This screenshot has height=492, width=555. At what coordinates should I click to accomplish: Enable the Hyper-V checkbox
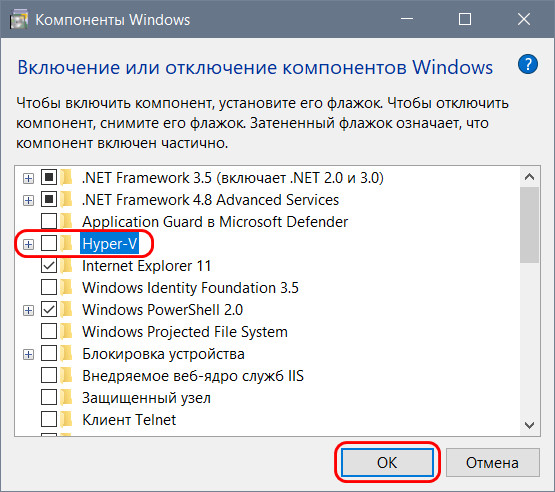point(49,244)
